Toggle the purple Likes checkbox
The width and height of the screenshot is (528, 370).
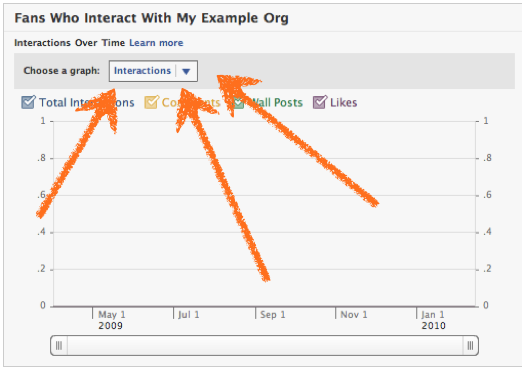point(320,102)
